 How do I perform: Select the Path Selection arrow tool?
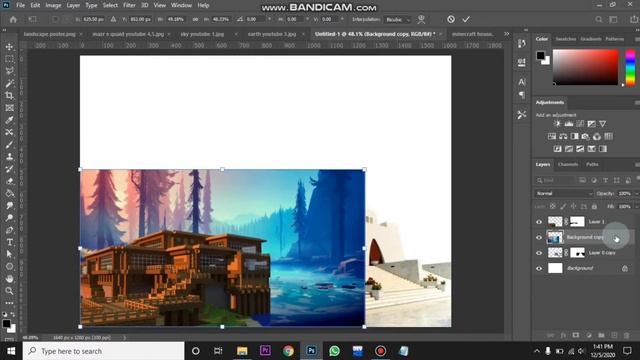point(9,254)
